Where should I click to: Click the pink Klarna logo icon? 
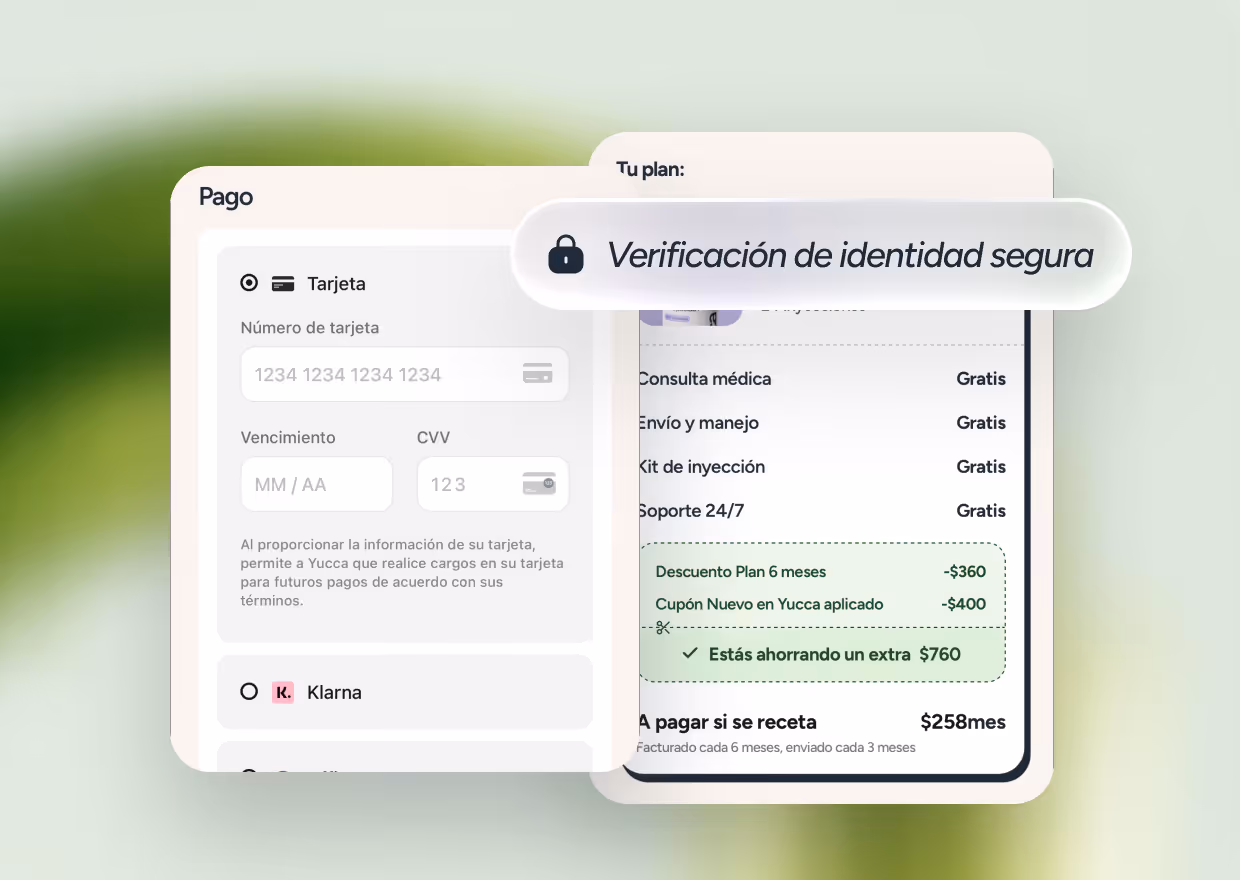(x=283, y=692)
